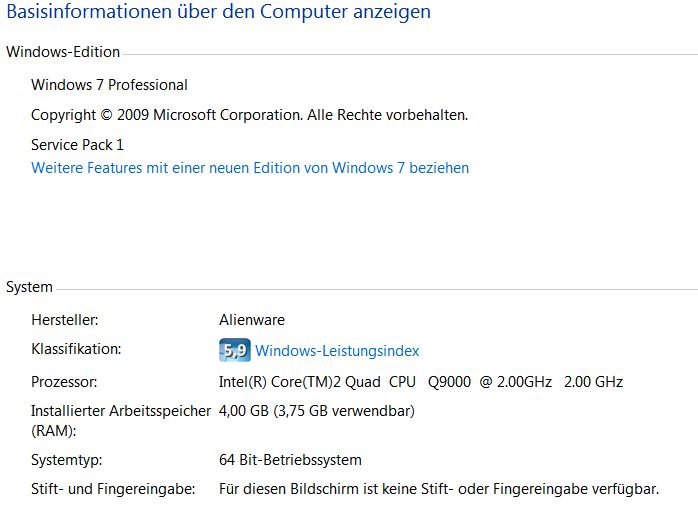Viewport: 698px width, 513px height.
Task: Select the 'Windows 7 Professional' text
Action: click(x=109, y=85)
